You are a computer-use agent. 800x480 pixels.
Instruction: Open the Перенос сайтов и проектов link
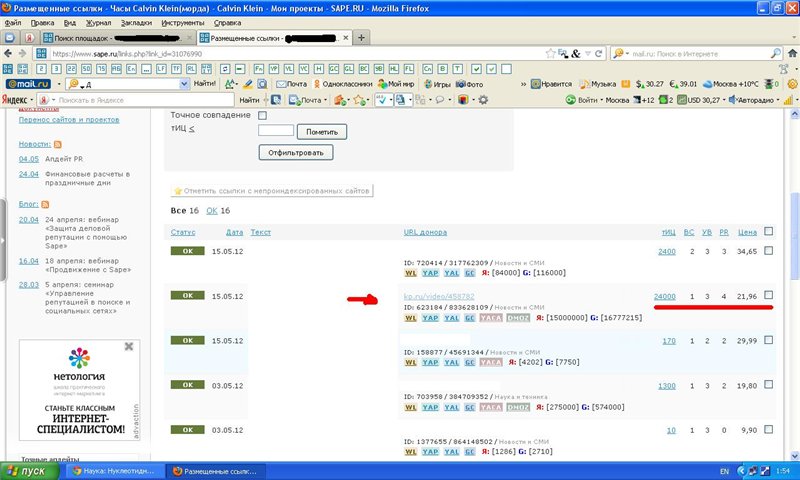pos(69,120)
